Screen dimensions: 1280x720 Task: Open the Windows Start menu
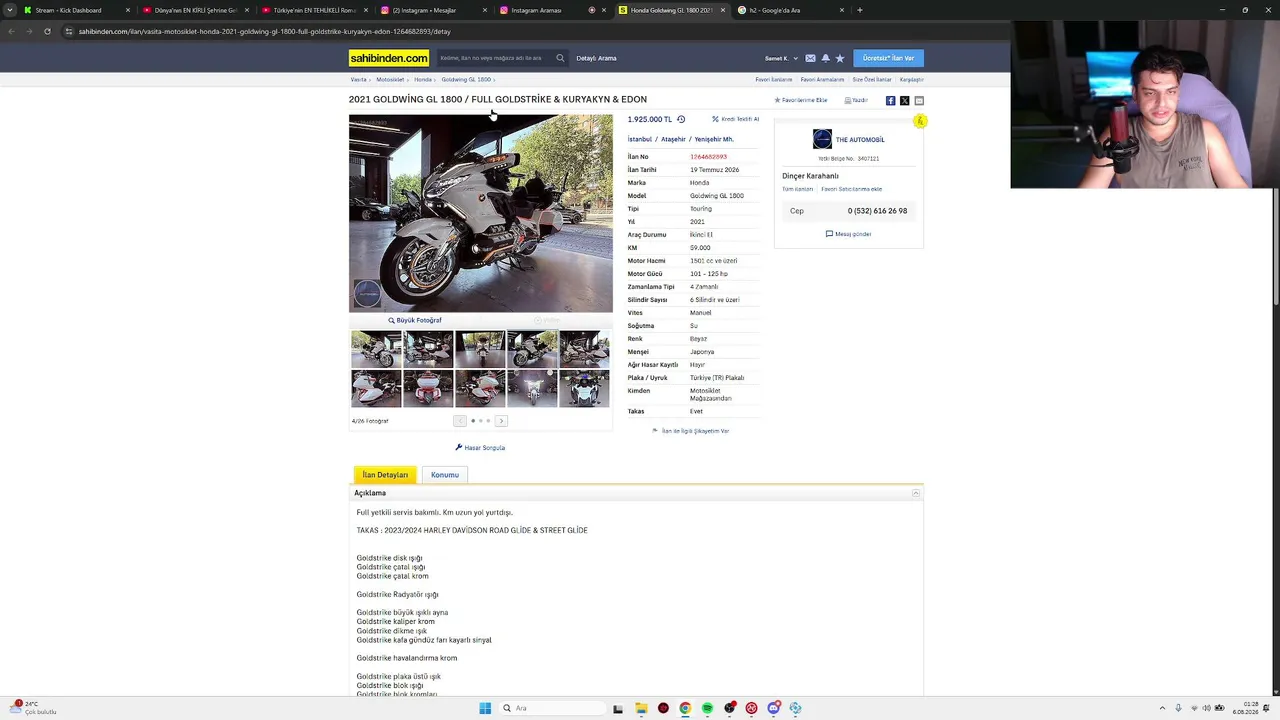[485, 708]
